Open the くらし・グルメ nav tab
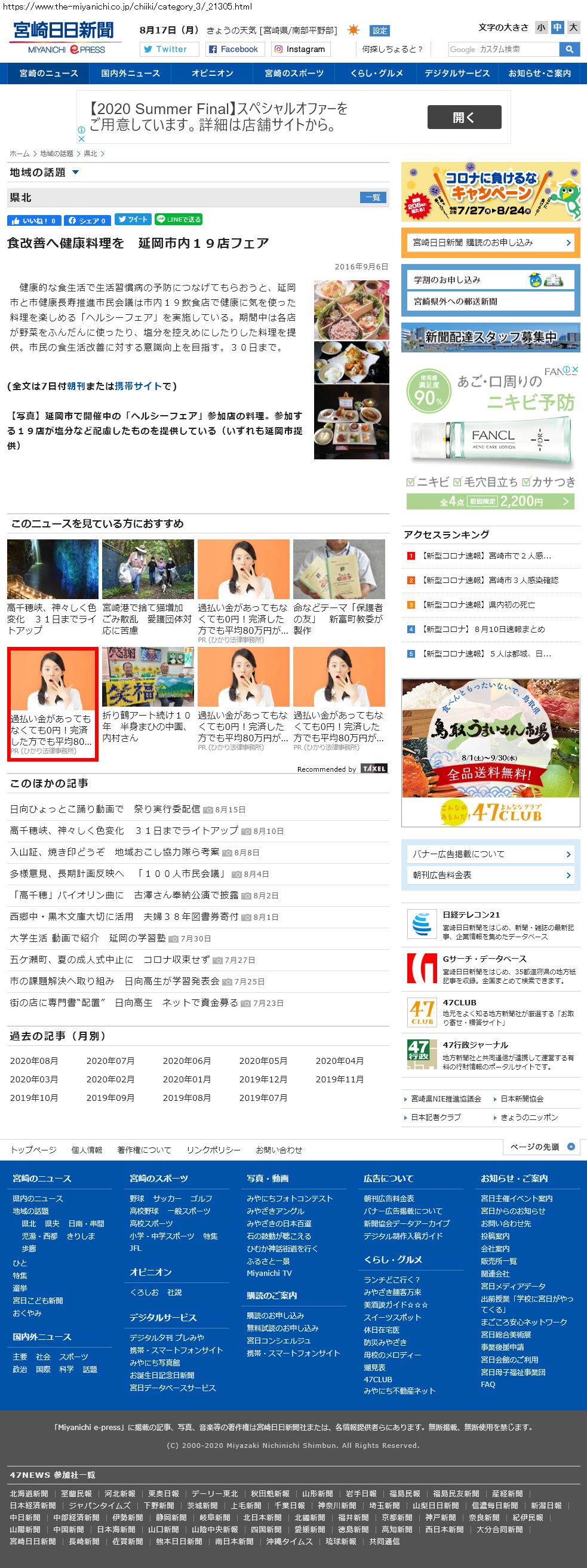 pyautogui.click(x=376, y=73)
